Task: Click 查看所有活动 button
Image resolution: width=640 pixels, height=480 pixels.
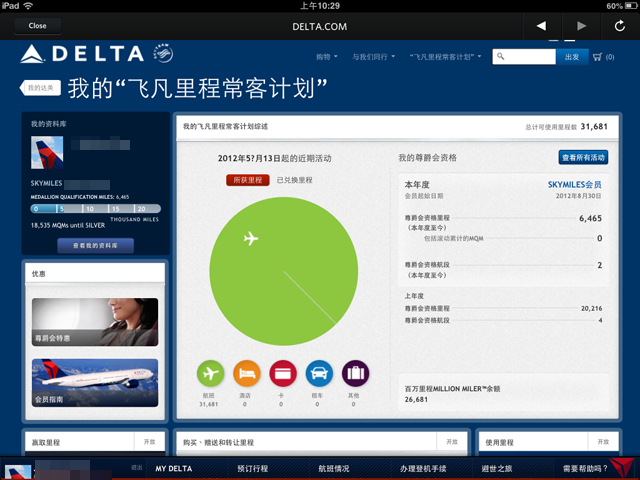Action: [x=583, y=158]
